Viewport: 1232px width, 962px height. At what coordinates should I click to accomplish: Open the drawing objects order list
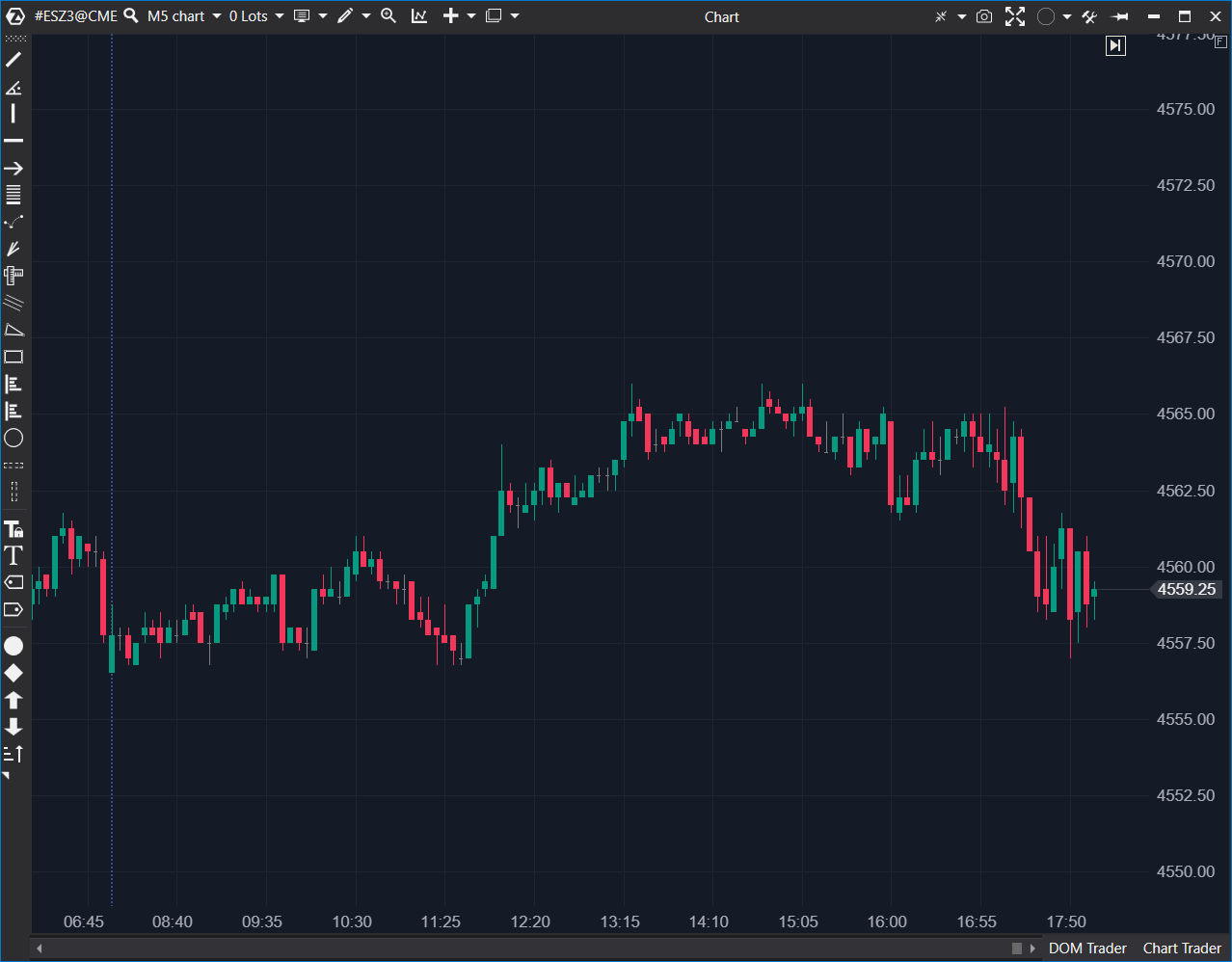(13, 753)
